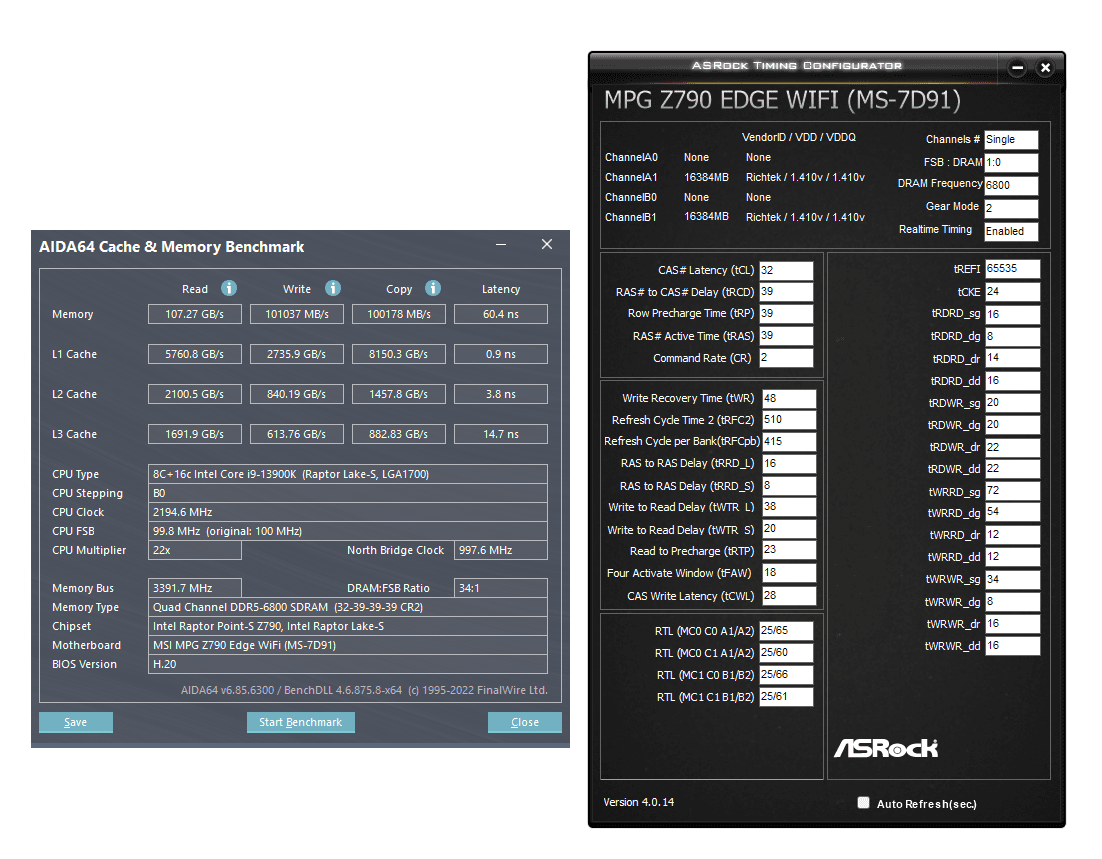The height and width of the screenshot is (859, 1102).
Task: Click the Memory Copy value 100178 MB/s
Action: pos(398,314)
